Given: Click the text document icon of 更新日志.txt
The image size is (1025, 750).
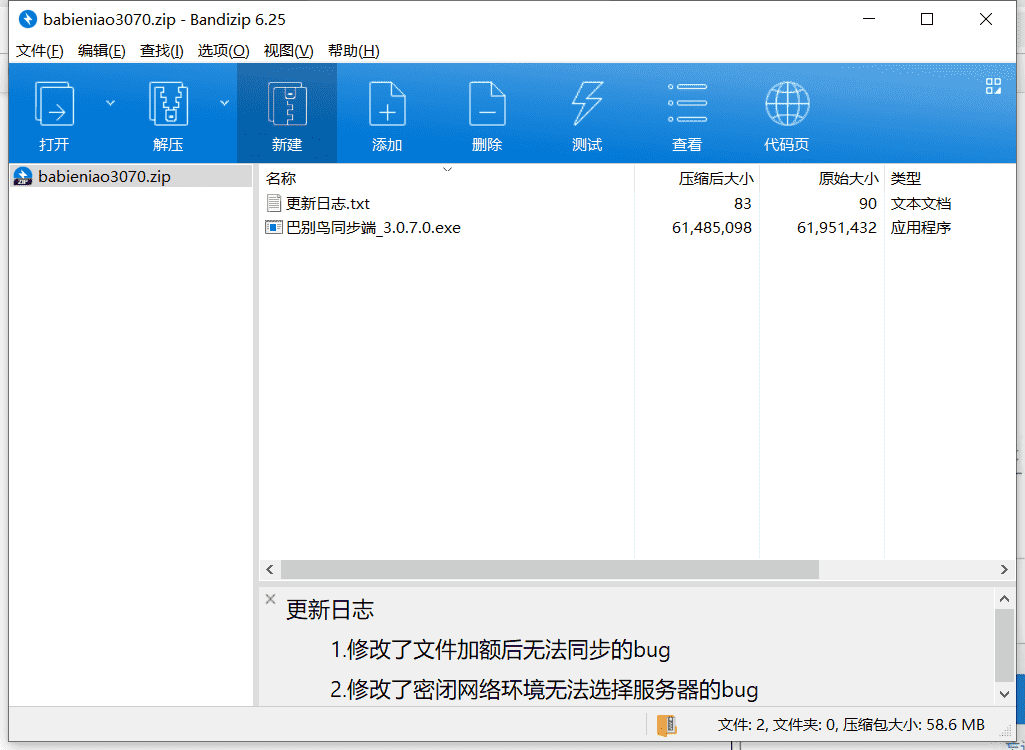Looking at the screenshot, I should click(x=273, y=203).
